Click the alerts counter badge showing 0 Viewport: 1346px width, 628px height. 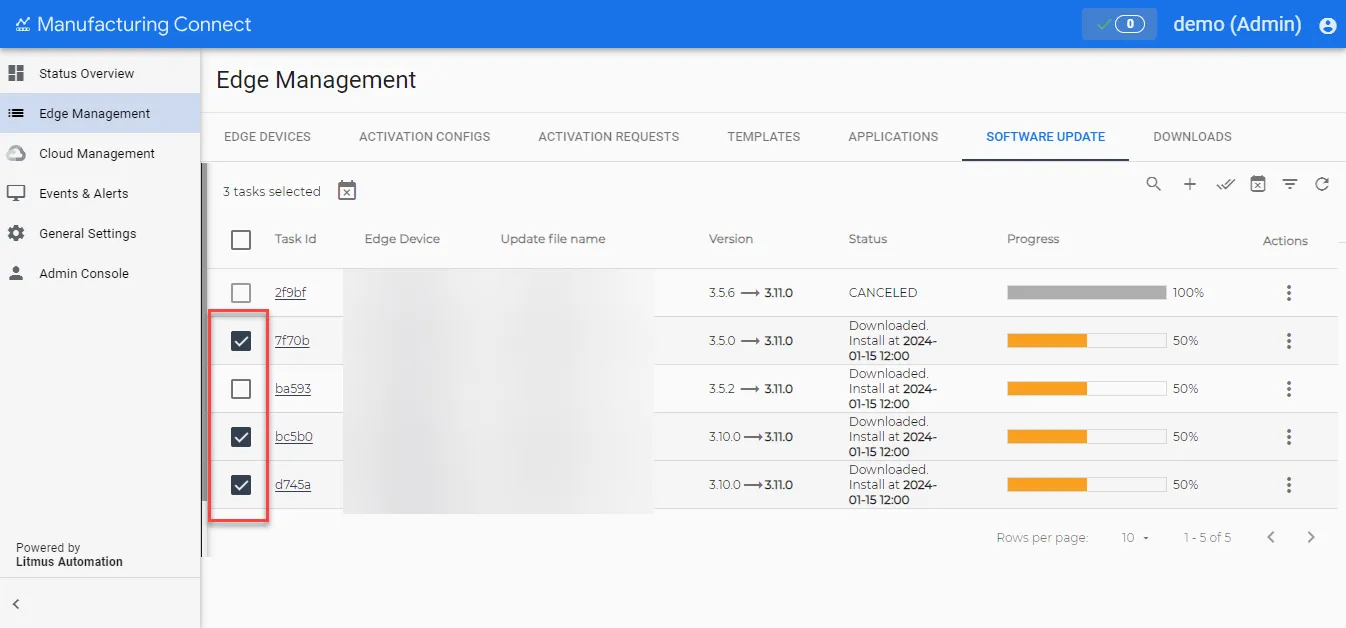[1119, 24]
